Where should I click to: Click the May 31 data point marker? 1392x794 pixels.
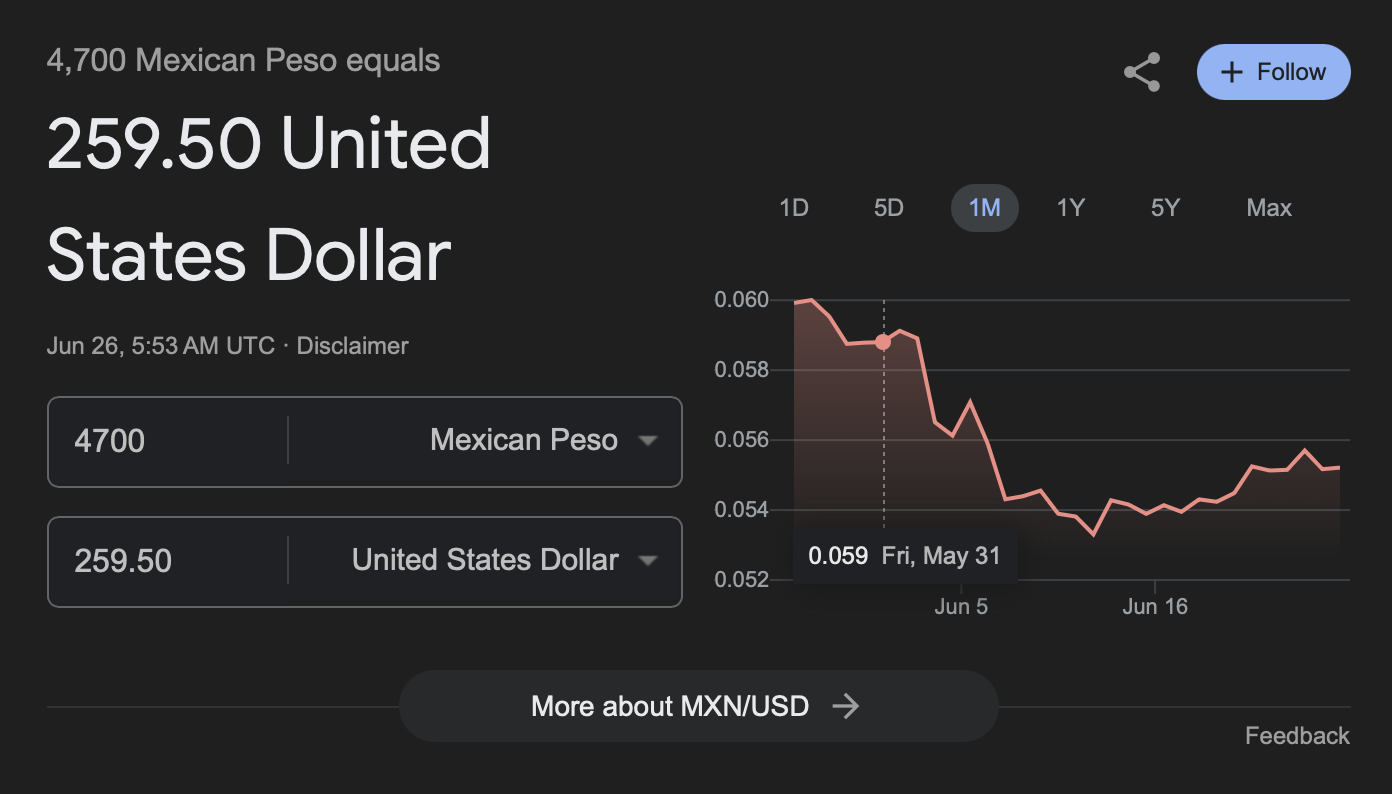coord(883,342)
